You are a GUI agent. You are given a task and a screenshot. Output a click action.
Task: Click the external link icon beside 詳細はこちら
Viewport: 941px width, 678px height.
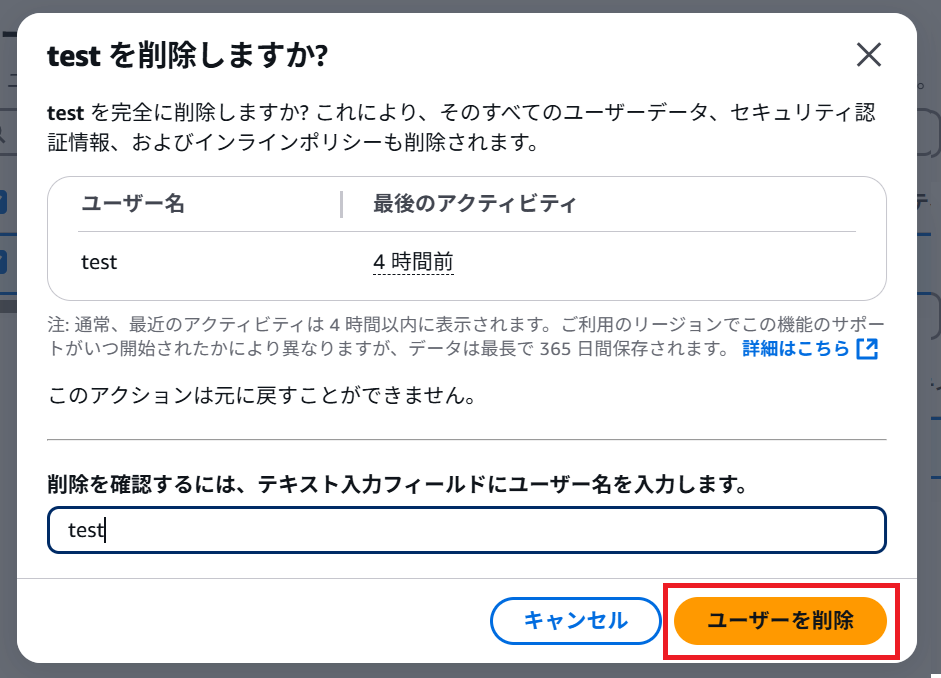click(x=868, y=349)
